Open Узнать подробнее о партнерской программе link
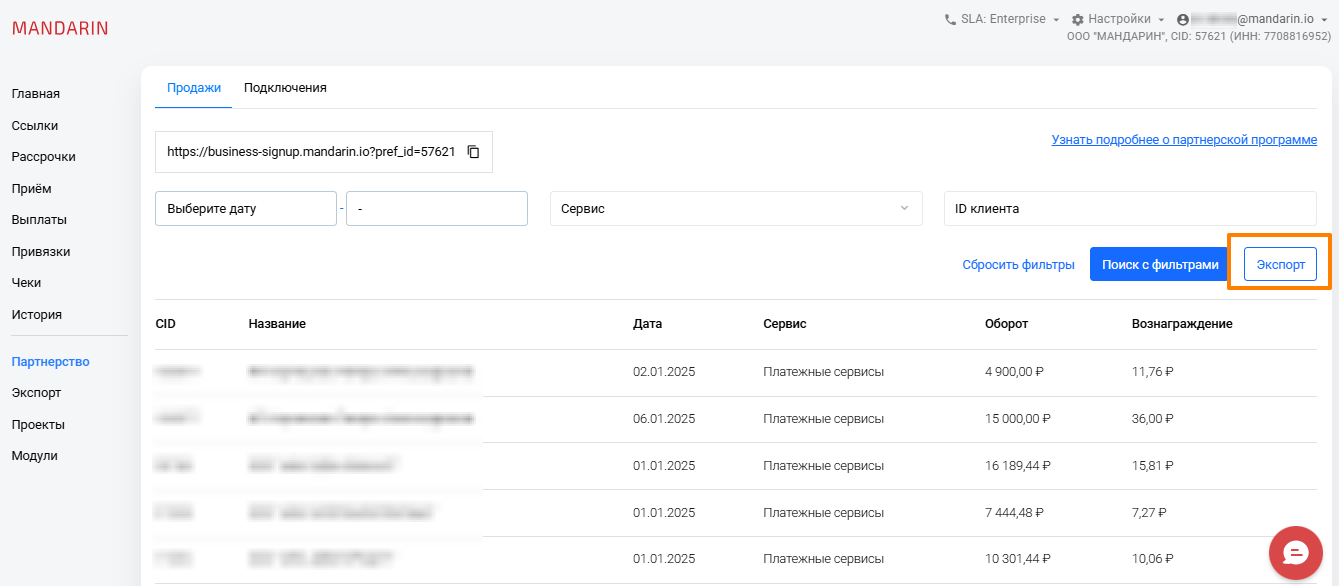 [x=1184, y=140]
